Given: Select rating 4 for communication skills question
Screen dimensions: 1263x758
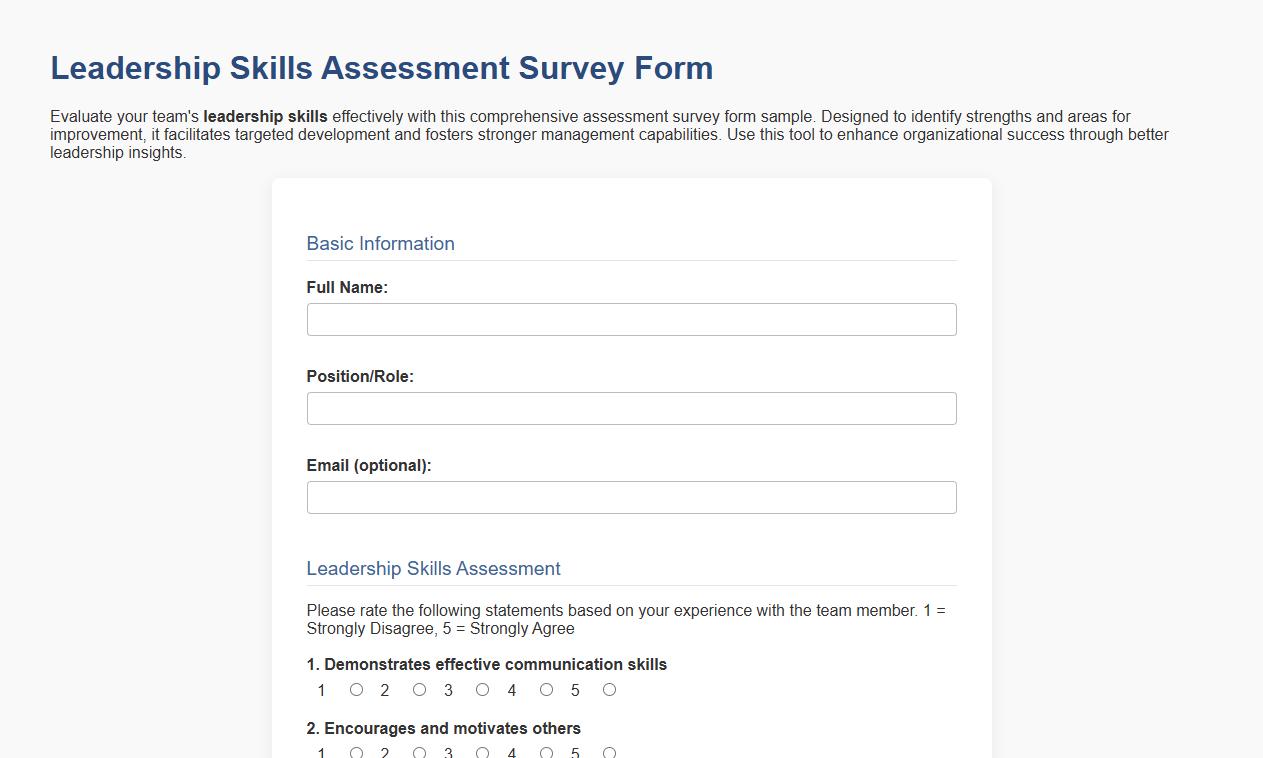Looking at the screenshot, I should (x=546, y=689).
